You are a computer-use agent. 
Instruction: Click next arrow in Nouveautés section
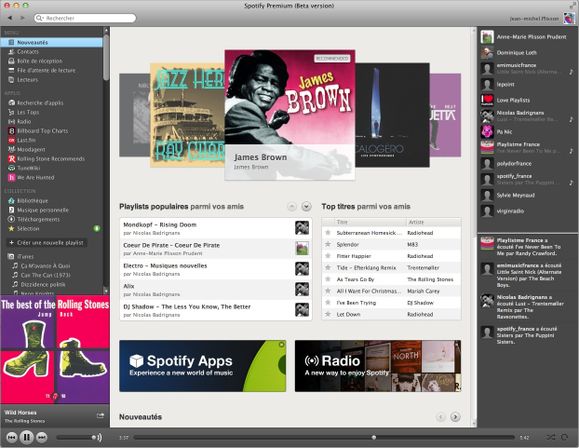pyautogui.click(x=455, y=417)
